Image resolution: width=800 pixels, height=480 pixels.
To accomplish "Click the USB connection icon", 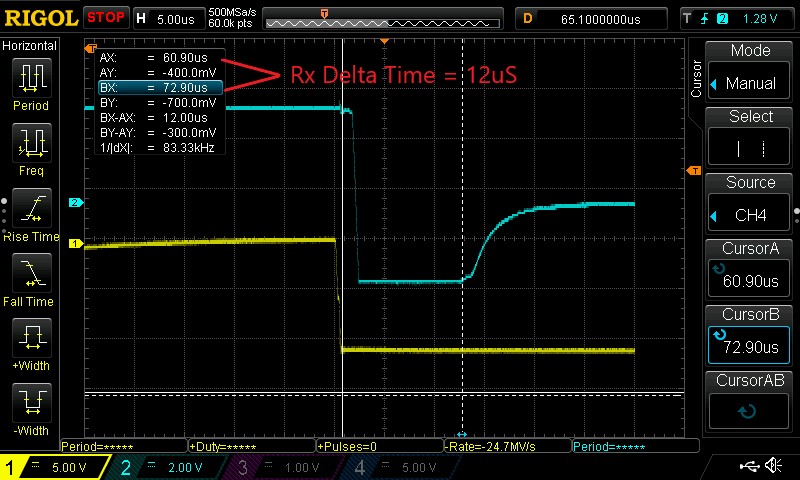I will [749, 465].
